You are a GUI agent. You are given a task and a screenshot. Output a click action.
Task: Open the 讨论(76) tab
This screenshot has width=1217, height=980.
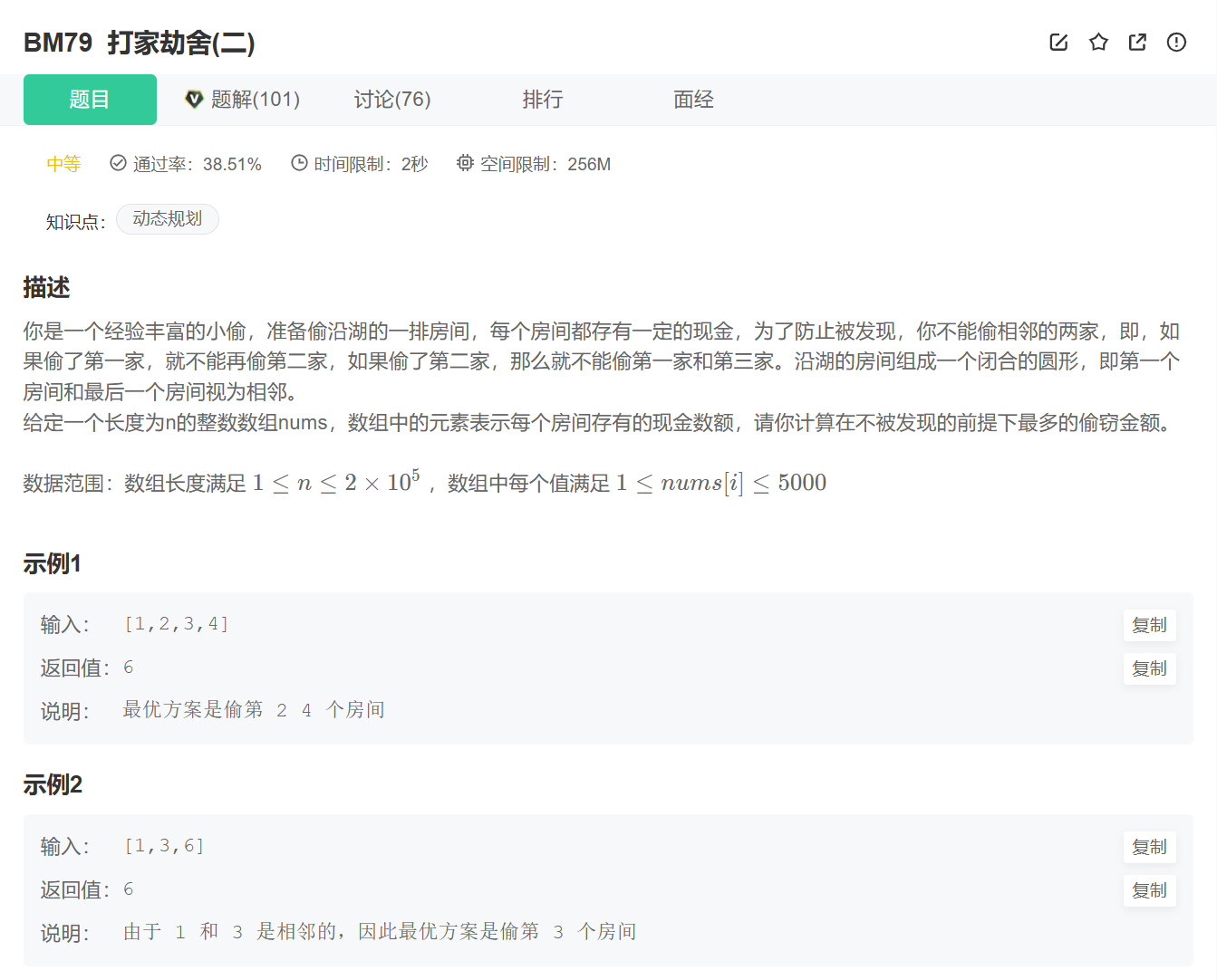point(392,100)
